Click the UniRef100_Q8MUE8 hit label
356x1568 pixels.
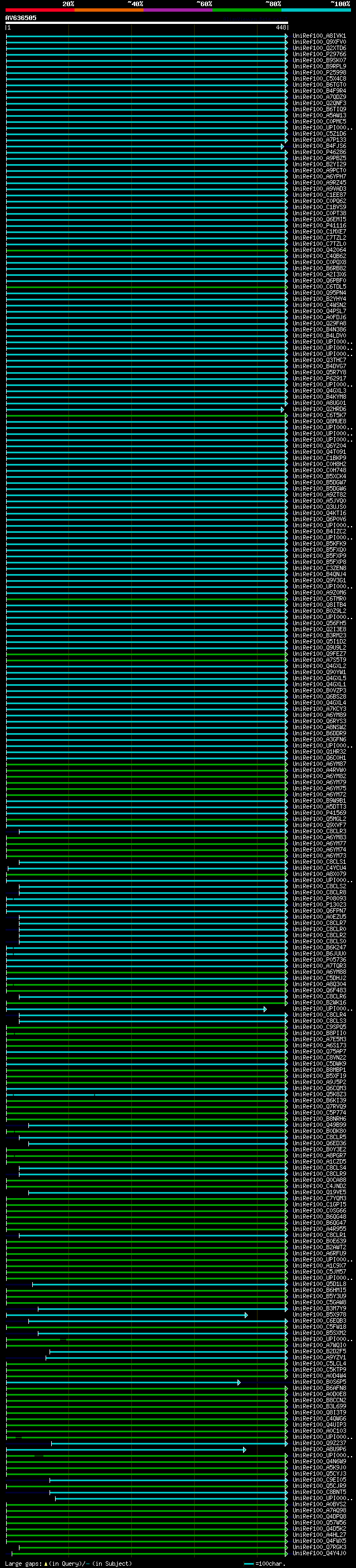click(319, 421)
